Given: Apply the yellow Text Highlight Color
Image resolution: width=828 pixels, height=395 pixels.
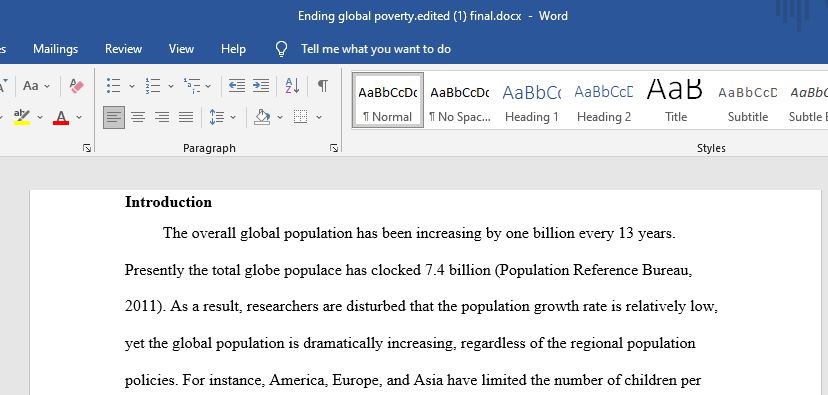Looking at the screenshot, I should point(22,117).
